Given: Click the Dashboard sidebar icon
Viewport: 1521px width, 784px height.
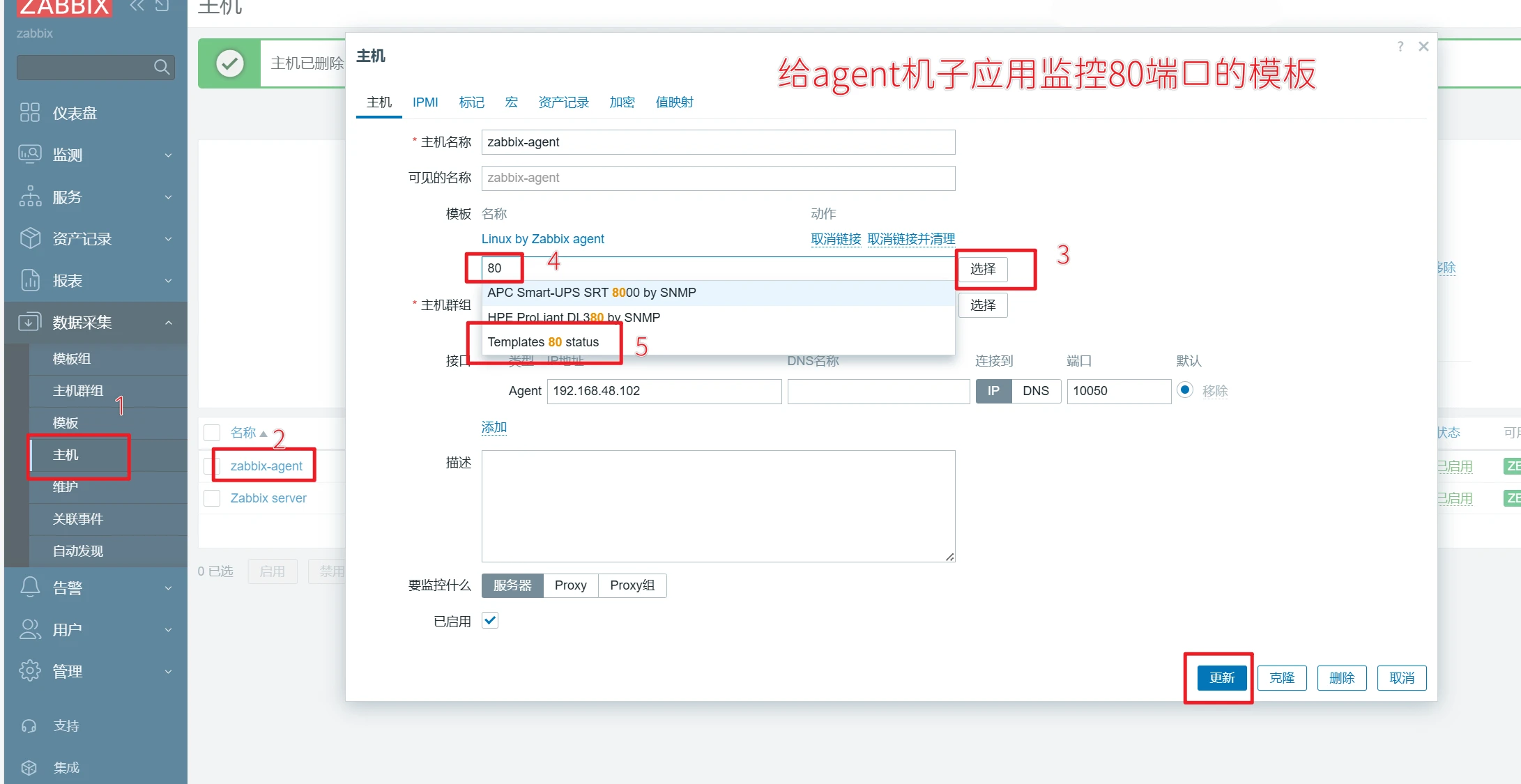Looking at the screenshot, I should pos(30,112).
